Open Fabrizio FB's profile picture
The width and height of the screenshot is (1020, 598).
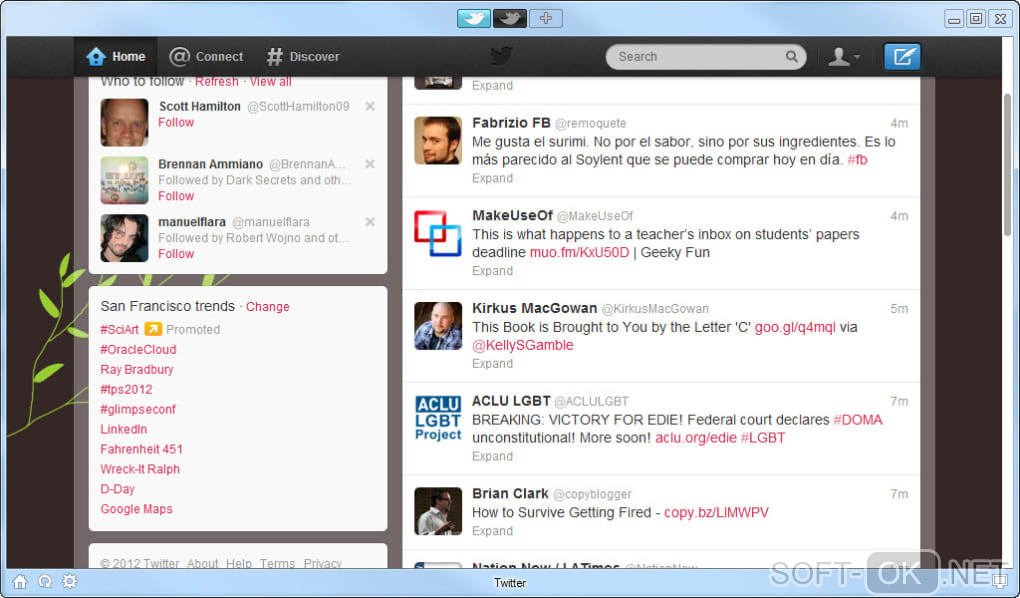(x=438, y=140)
